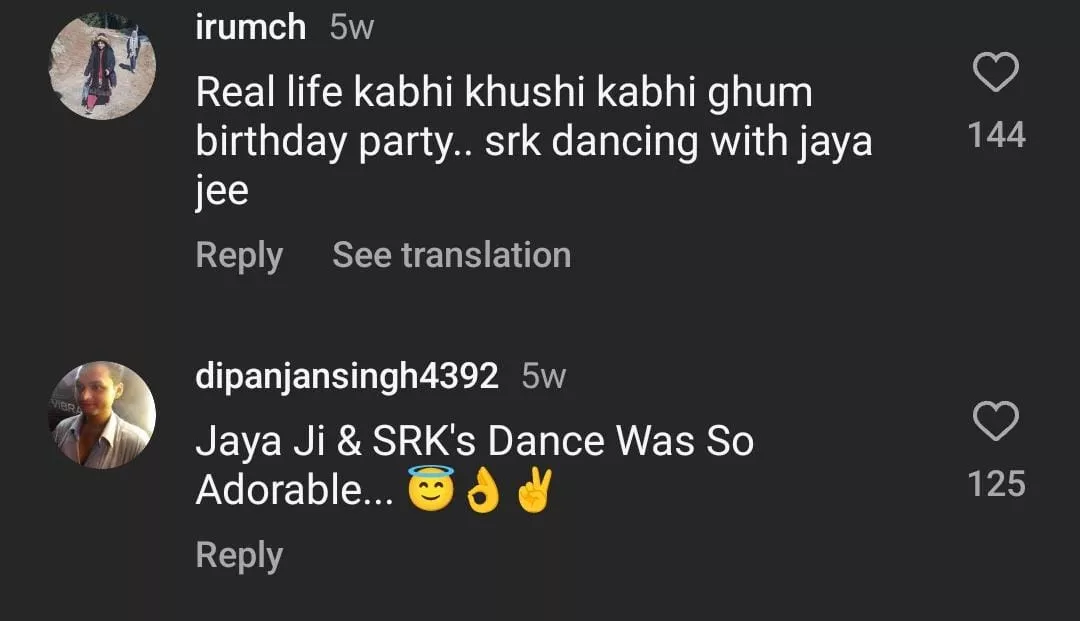Click the smiling halo emoji
The width and height of the screenshot is (1080, 621).
[431, 490]
